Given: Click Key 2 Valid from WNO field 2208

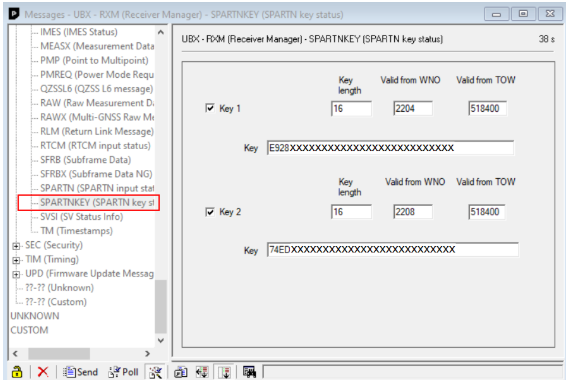Looking at the screenshot, I should (x=413, y=212).
